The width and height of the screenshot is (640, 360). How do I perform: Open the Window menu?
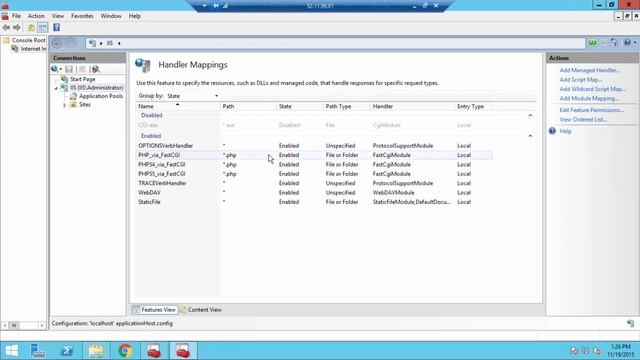(x=111, y=16)
